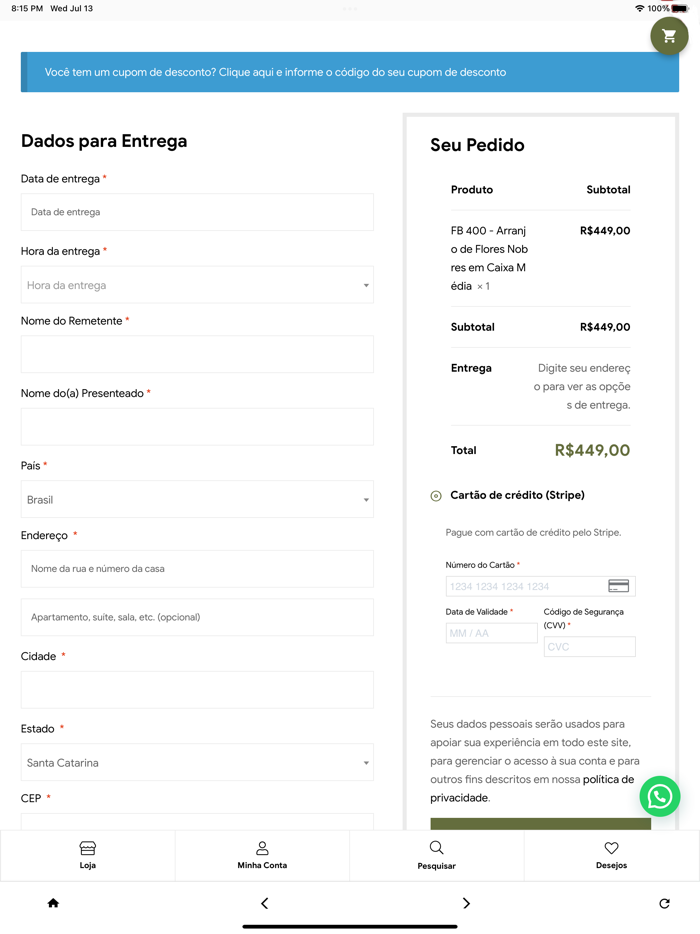Navigate back with left arrow
Screen dimensions: 700x934
264,903
